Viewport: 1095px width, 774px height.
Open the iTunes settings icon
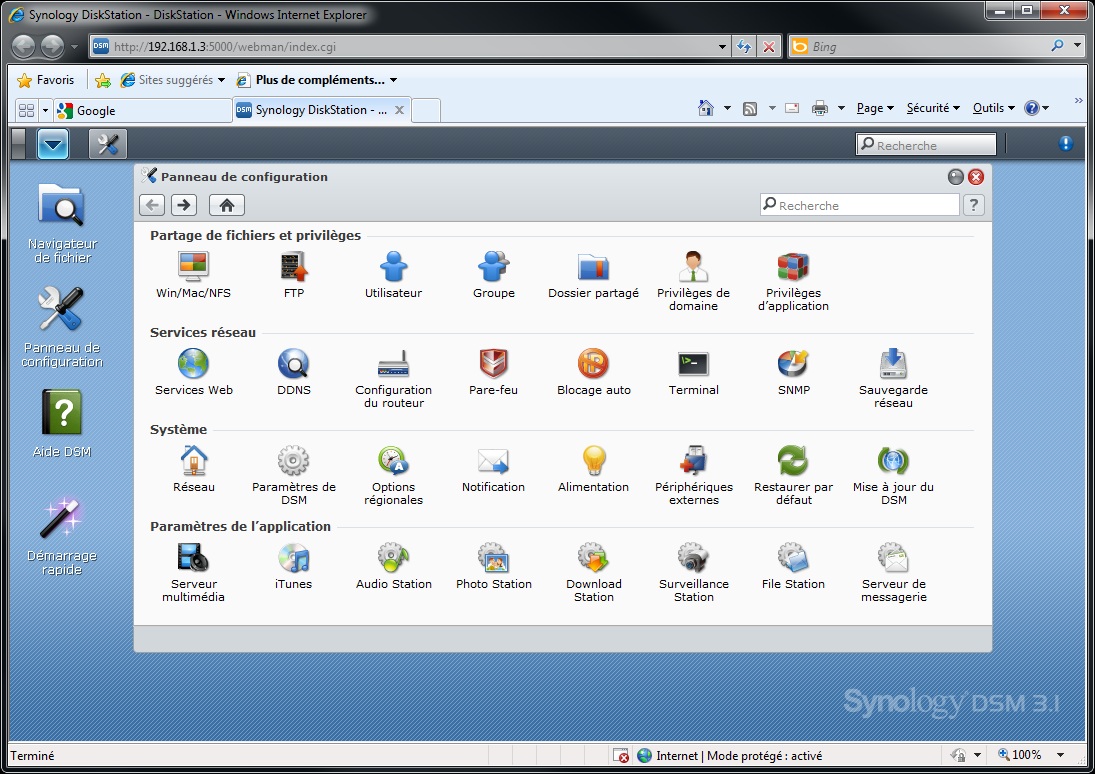click(x=293, y=557)
